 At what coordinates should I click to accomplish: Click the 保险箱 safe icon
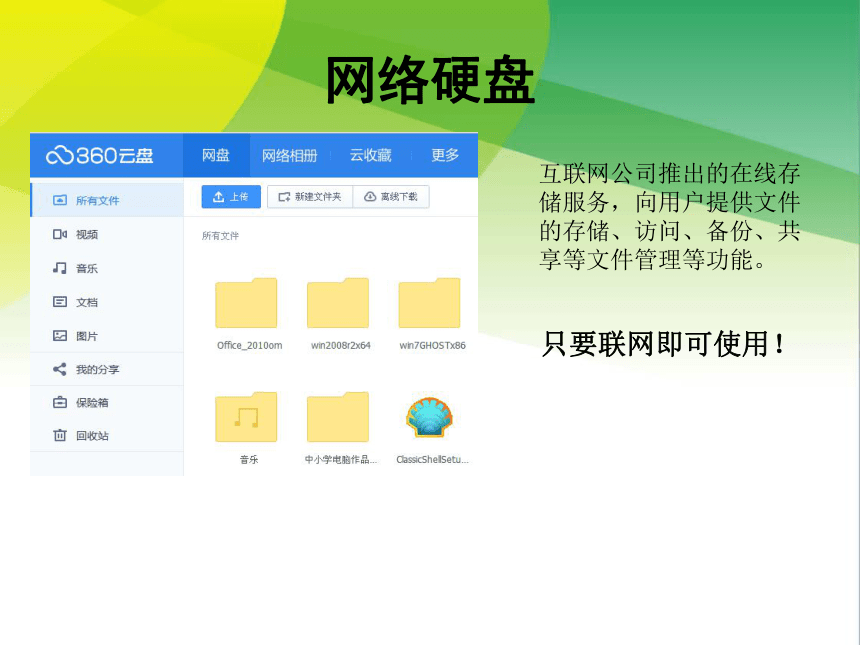tap(60, 403)
